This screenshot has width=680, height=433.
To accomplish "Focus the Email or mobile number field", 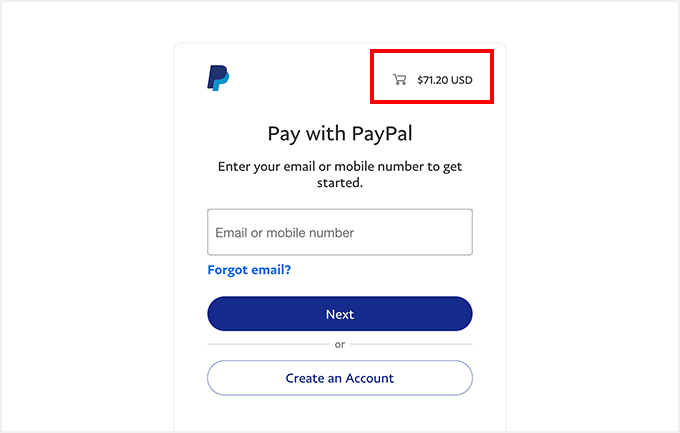I will (340, 232).
